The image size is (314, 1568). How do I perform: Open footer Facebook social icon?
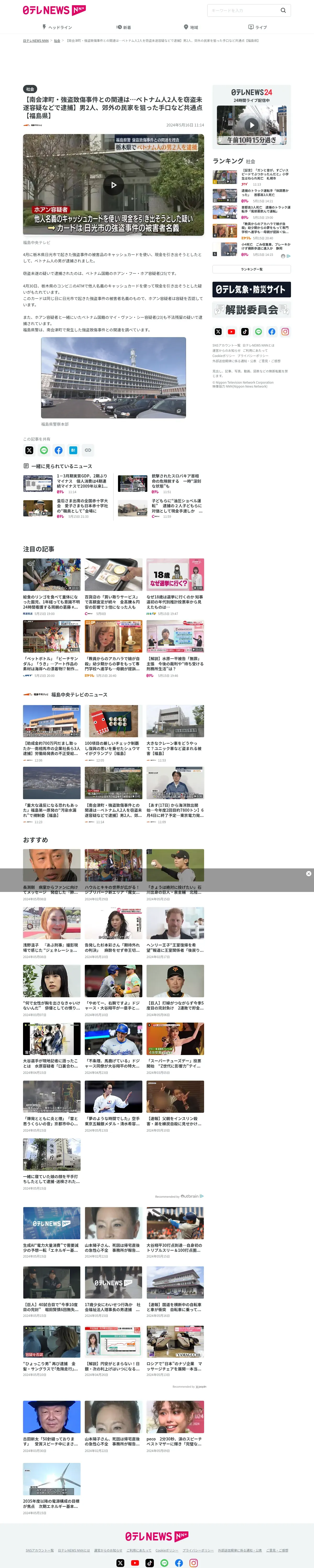pyautogui.click(x=179, y=1563)
